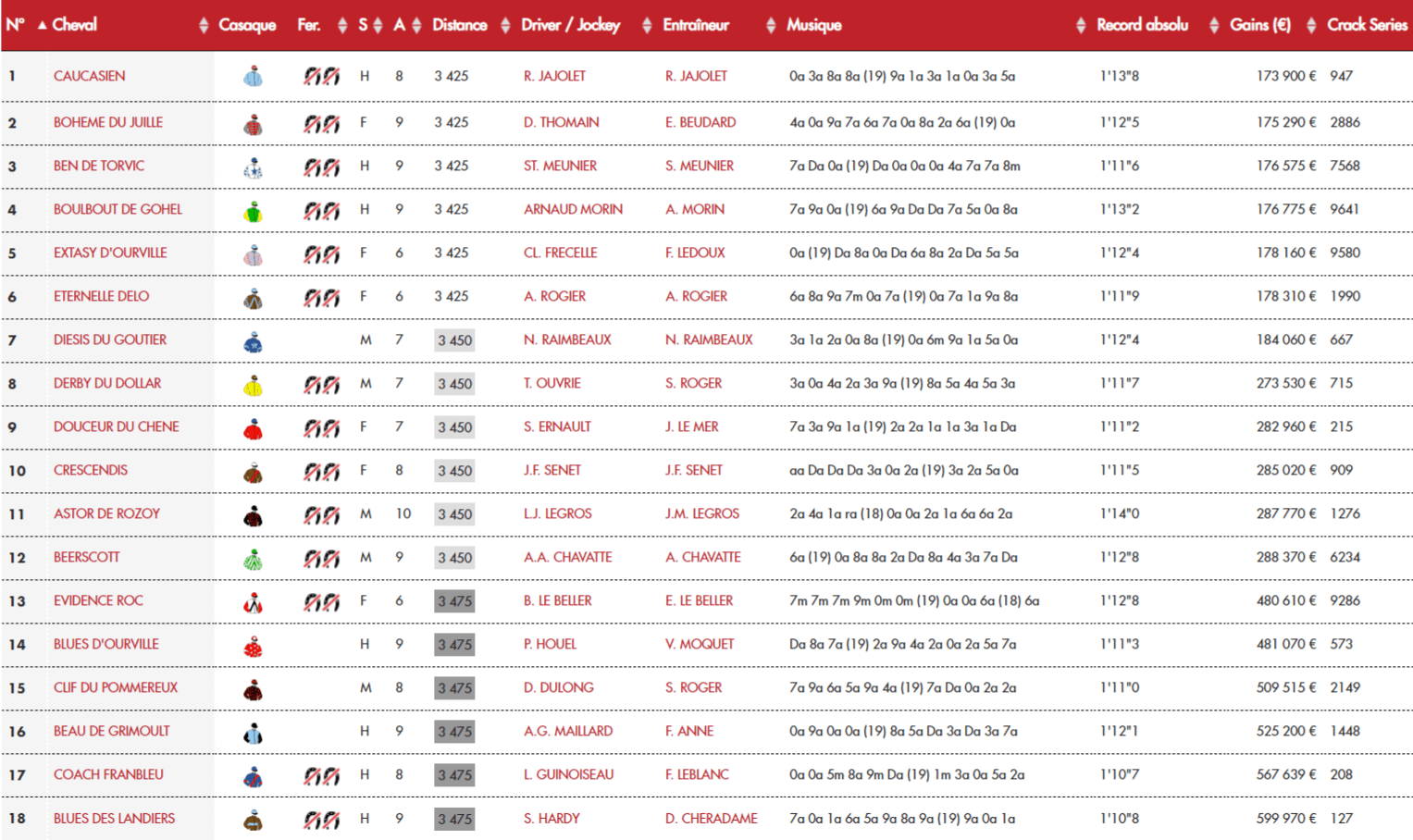Screen dimensions: 1413x840
Task: Click the casaque icon for BEN DE TORVIC
Action: tap(253, 167)
